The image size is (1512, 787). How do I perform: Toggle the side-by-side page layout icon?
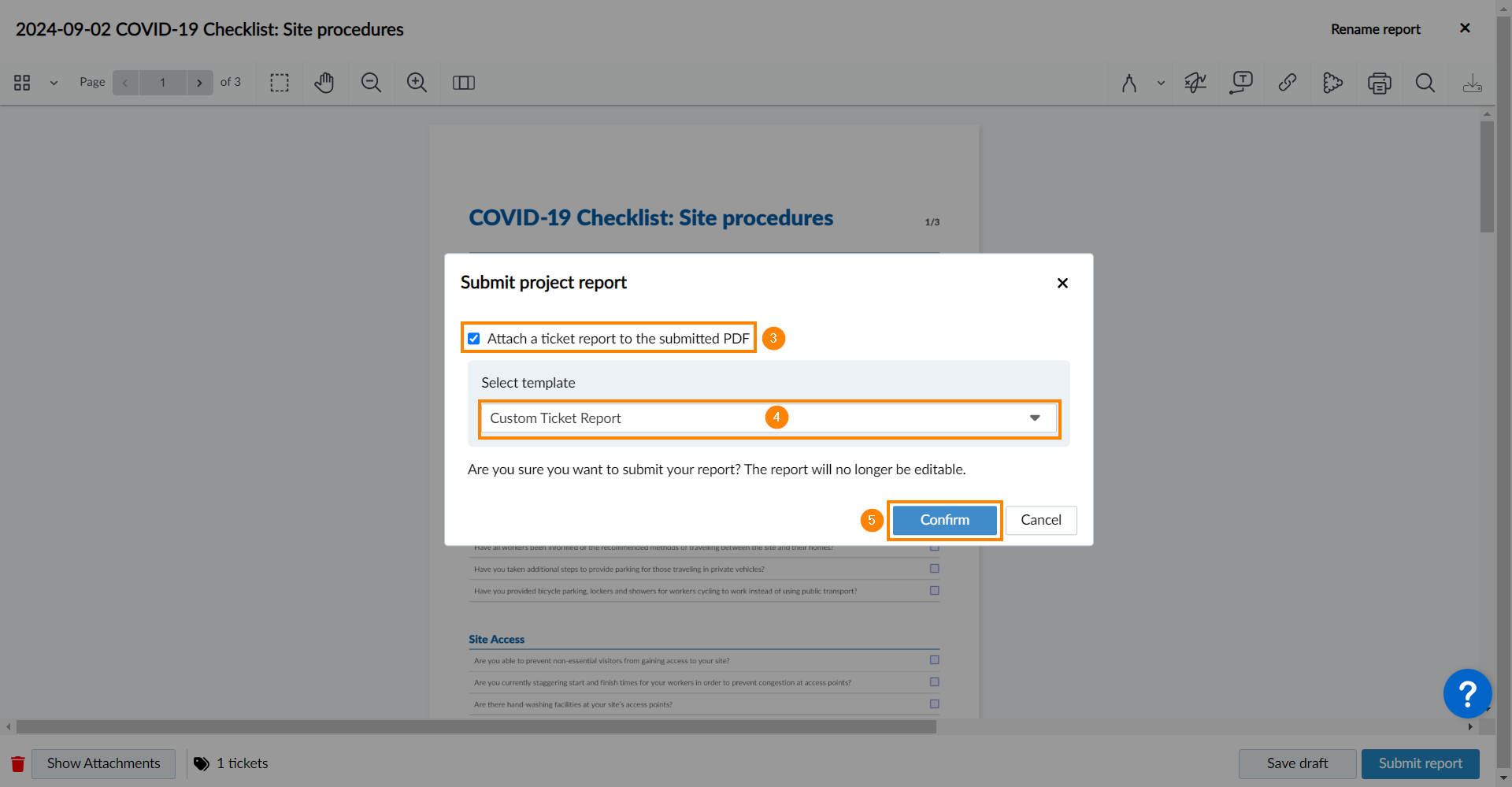(464, 83)
